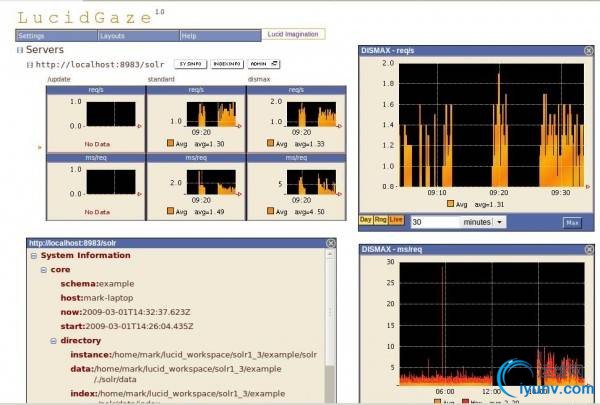Viewport: 600px width, 405px height.
Task: Select the schema:example entry
Action: click(x=97, y=284)
